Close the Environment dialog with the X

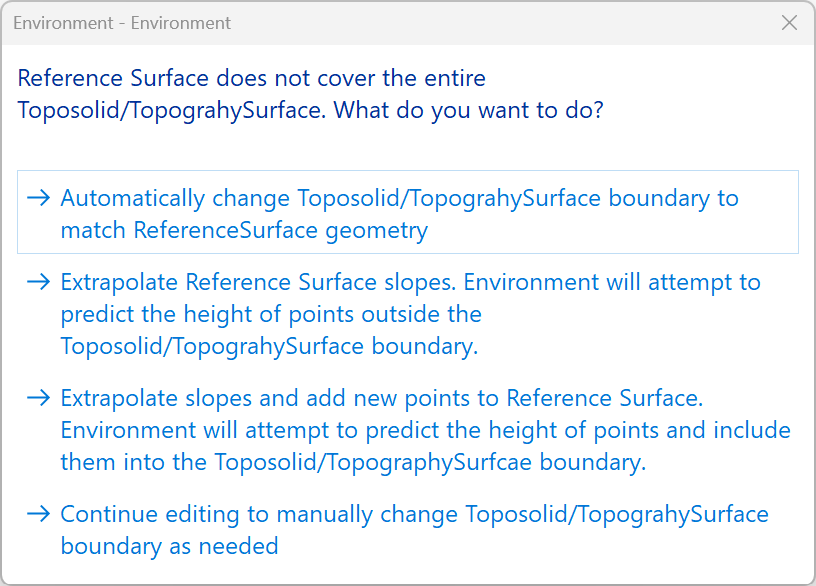click(x=789, y=22)
